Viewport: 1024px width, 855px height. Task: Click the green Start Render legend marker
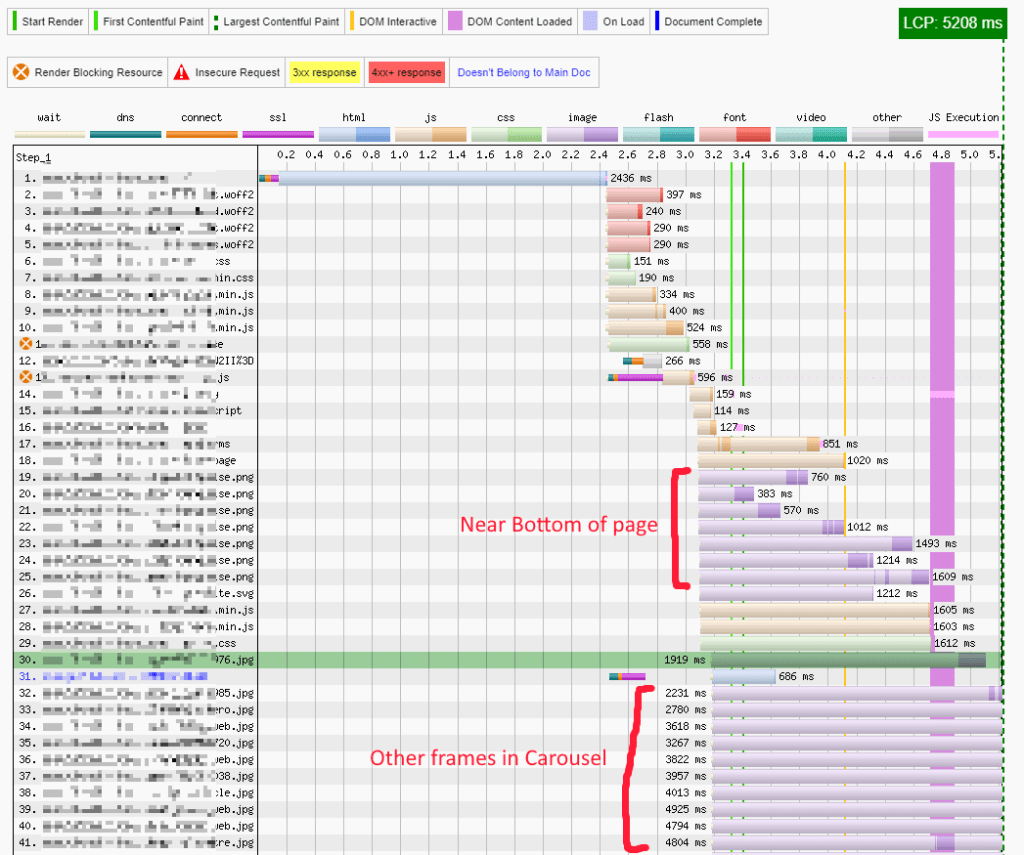pos(14,21)
